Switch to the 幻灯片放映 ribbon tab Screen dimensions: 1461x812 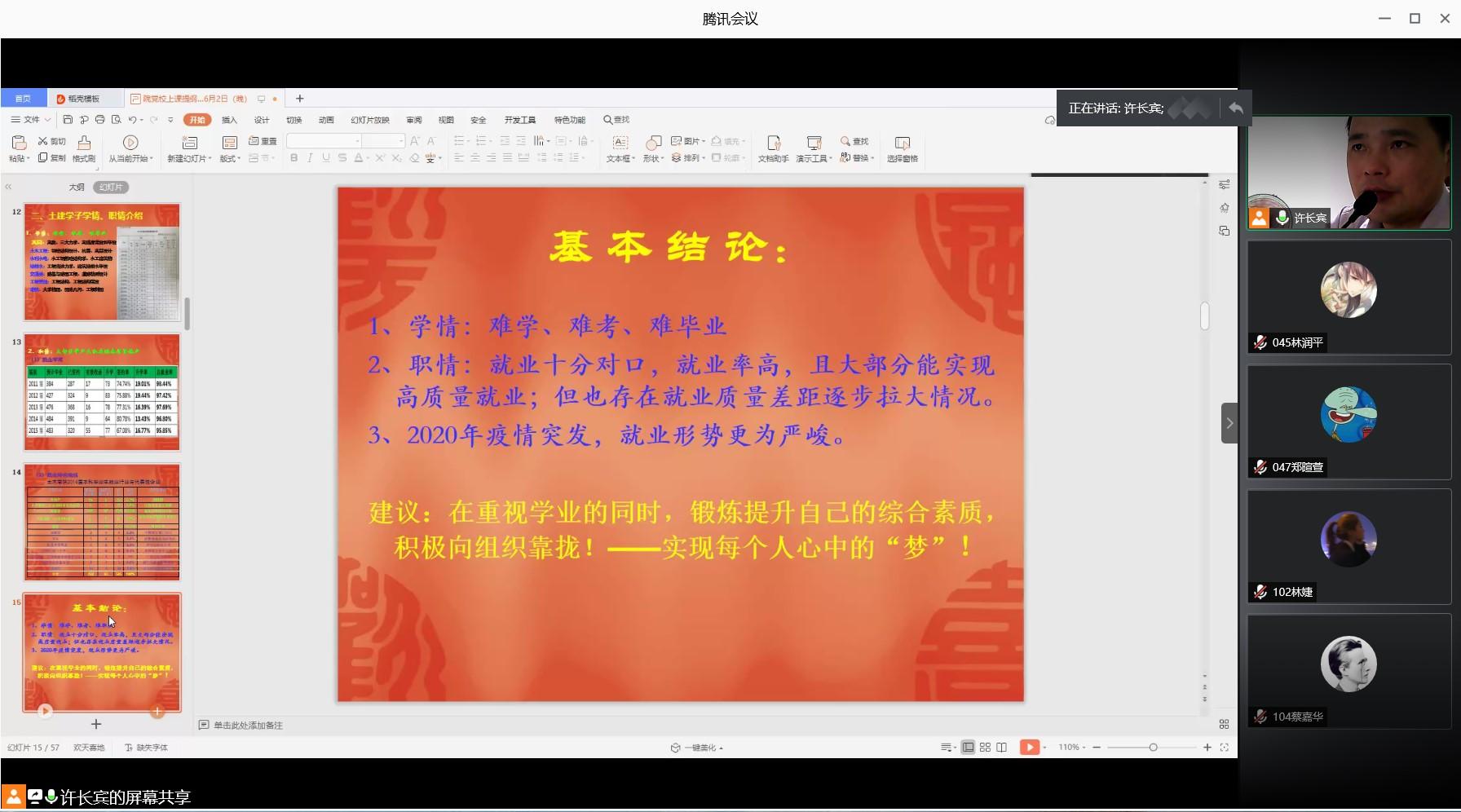(369, 120)
